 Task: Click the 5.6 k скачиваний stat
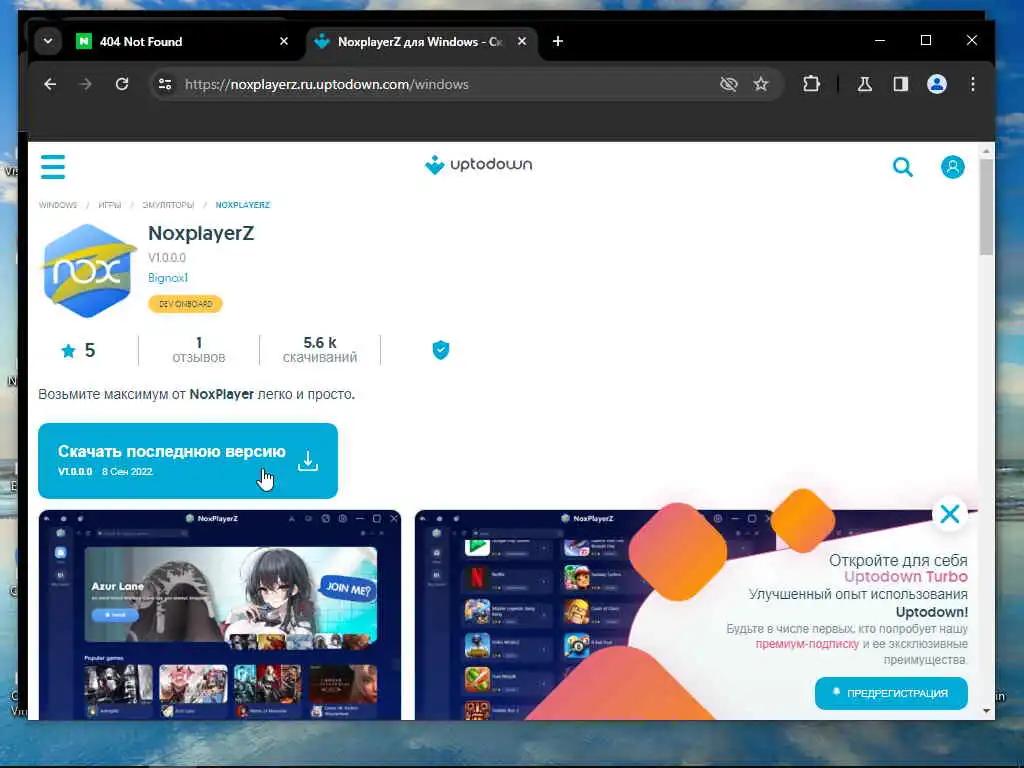point(320,350)
